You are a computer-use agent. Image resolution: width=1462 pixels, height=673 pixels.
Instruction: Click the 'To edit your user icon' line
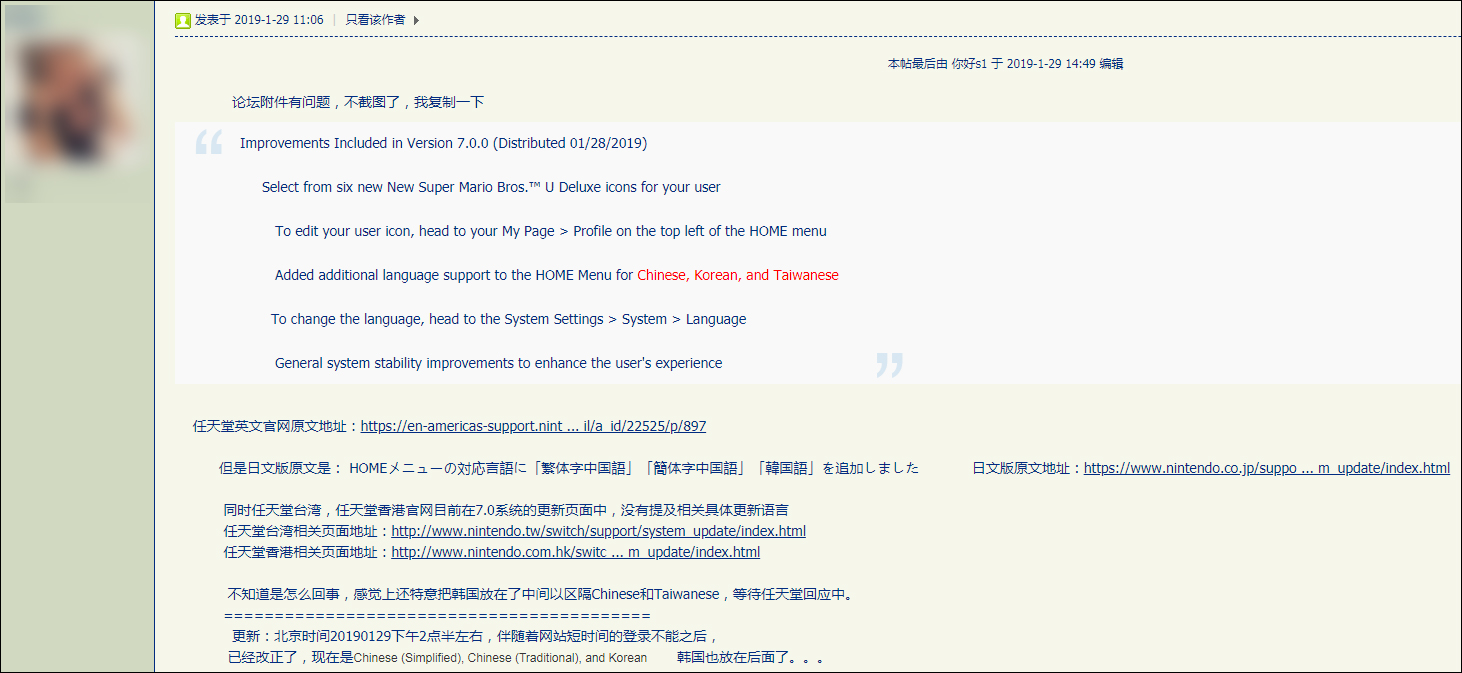coord(551,231)
